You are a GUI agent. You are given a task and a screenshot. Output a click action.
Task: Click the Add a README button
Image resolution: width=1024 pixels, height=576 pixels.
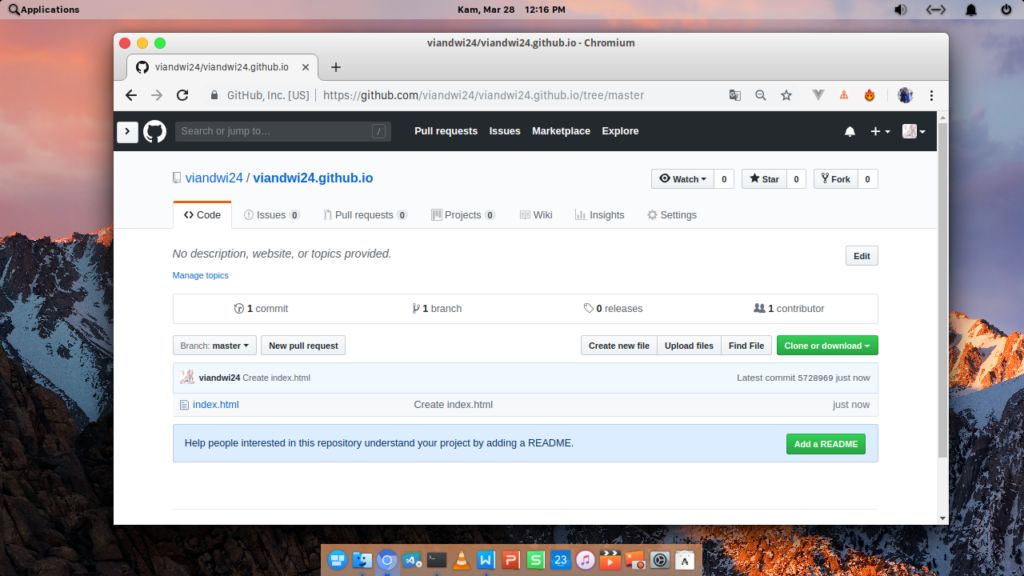click(x=825, y=444)
